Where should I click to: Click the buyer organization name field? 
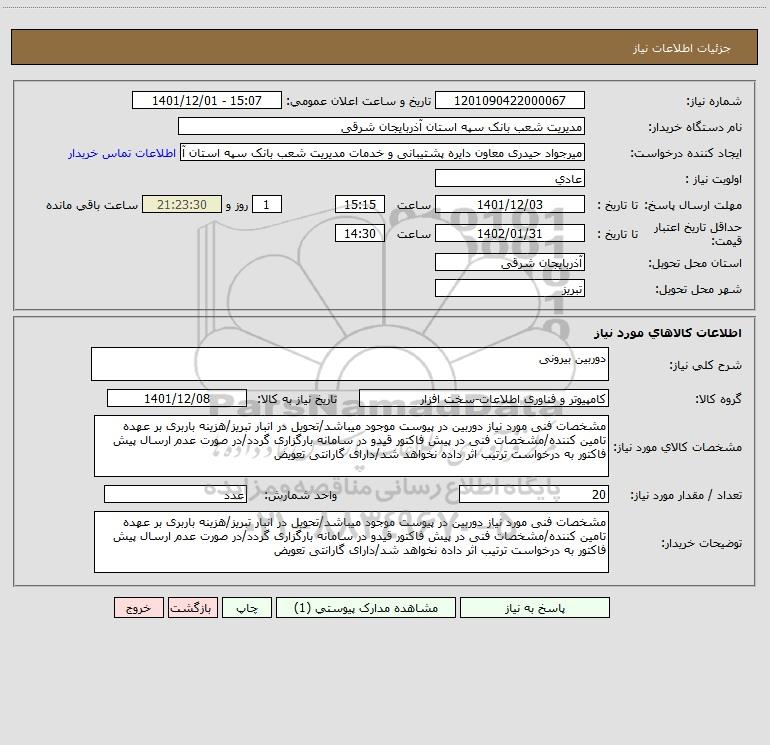click(381, 126)
